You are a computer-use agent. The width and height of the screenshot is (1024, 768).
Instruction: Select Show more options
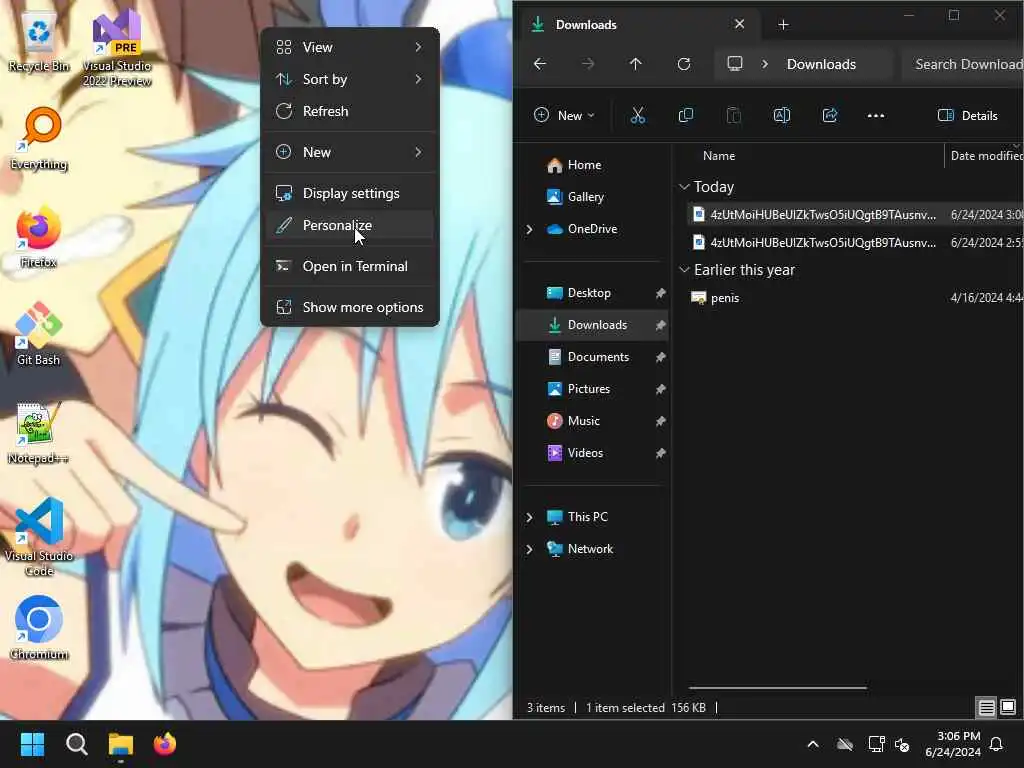[x=349, y=308]
